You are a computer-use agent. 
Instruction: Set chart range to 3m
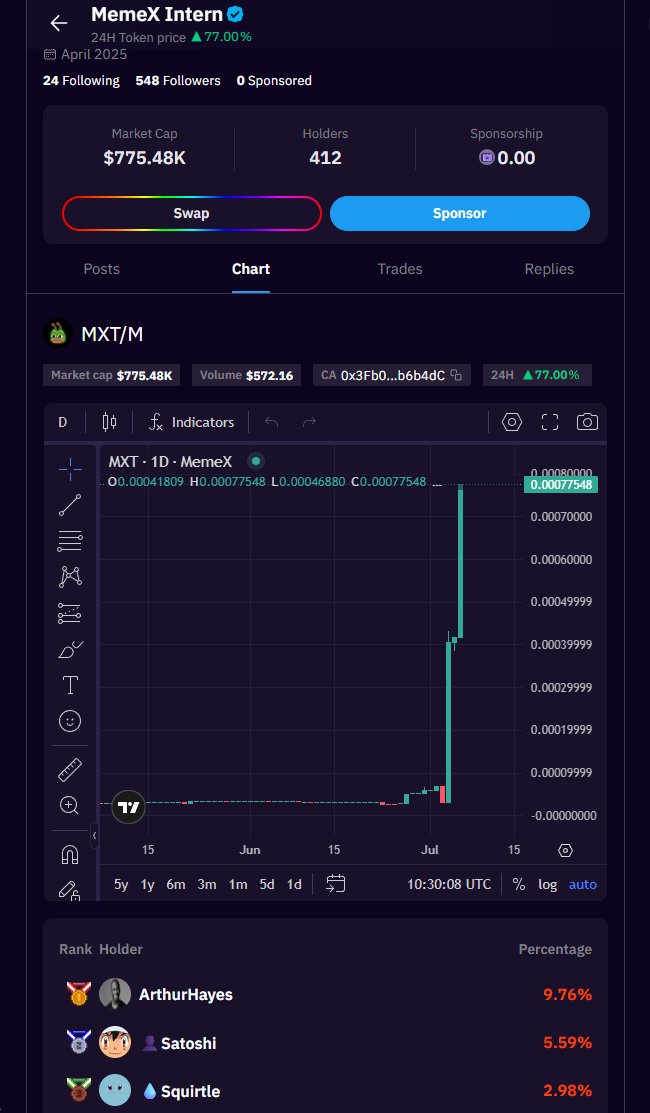206,884
